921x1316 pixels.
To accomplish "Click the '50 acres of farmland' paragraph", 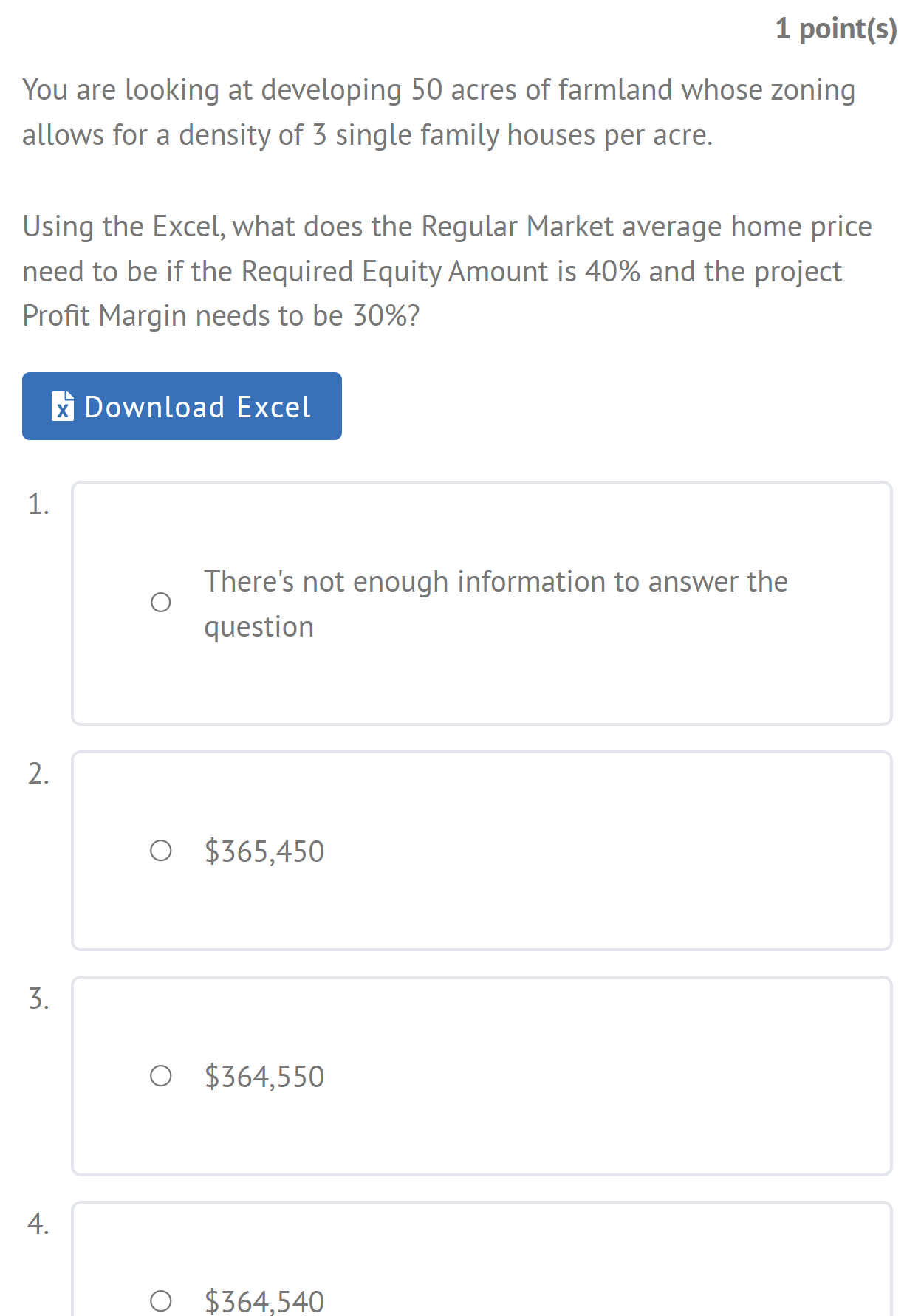I will (439, 112).
